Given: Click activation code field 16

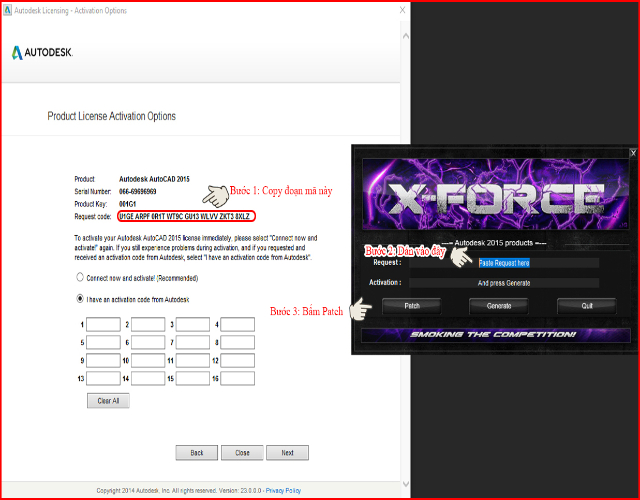Looking at the screenshot, I should 238,378.
